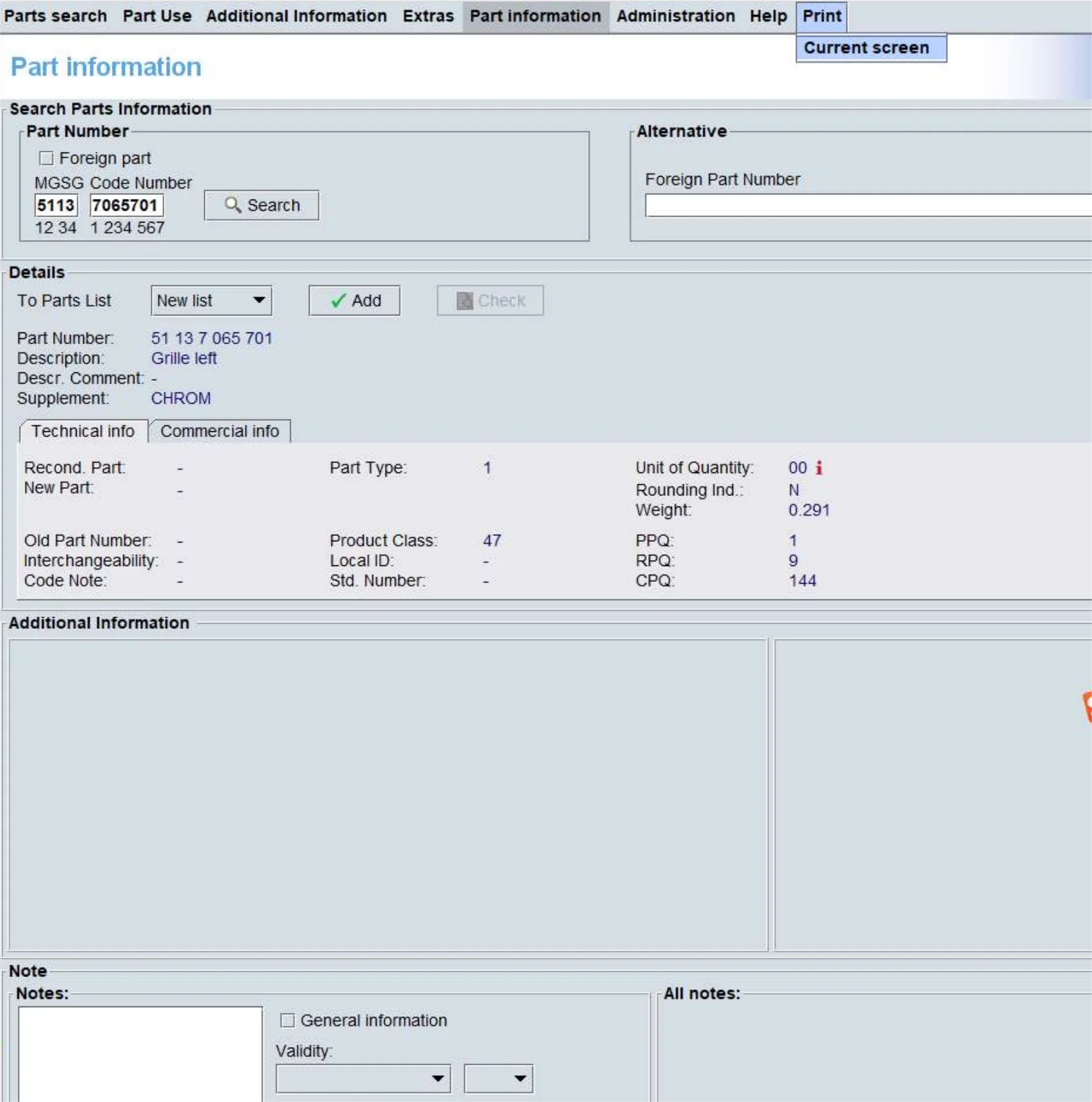Image resolution: width=1092 pixels, height=1102 pixels.
Task: Click the Rounding Ind. value N
Action: (793, 490)
